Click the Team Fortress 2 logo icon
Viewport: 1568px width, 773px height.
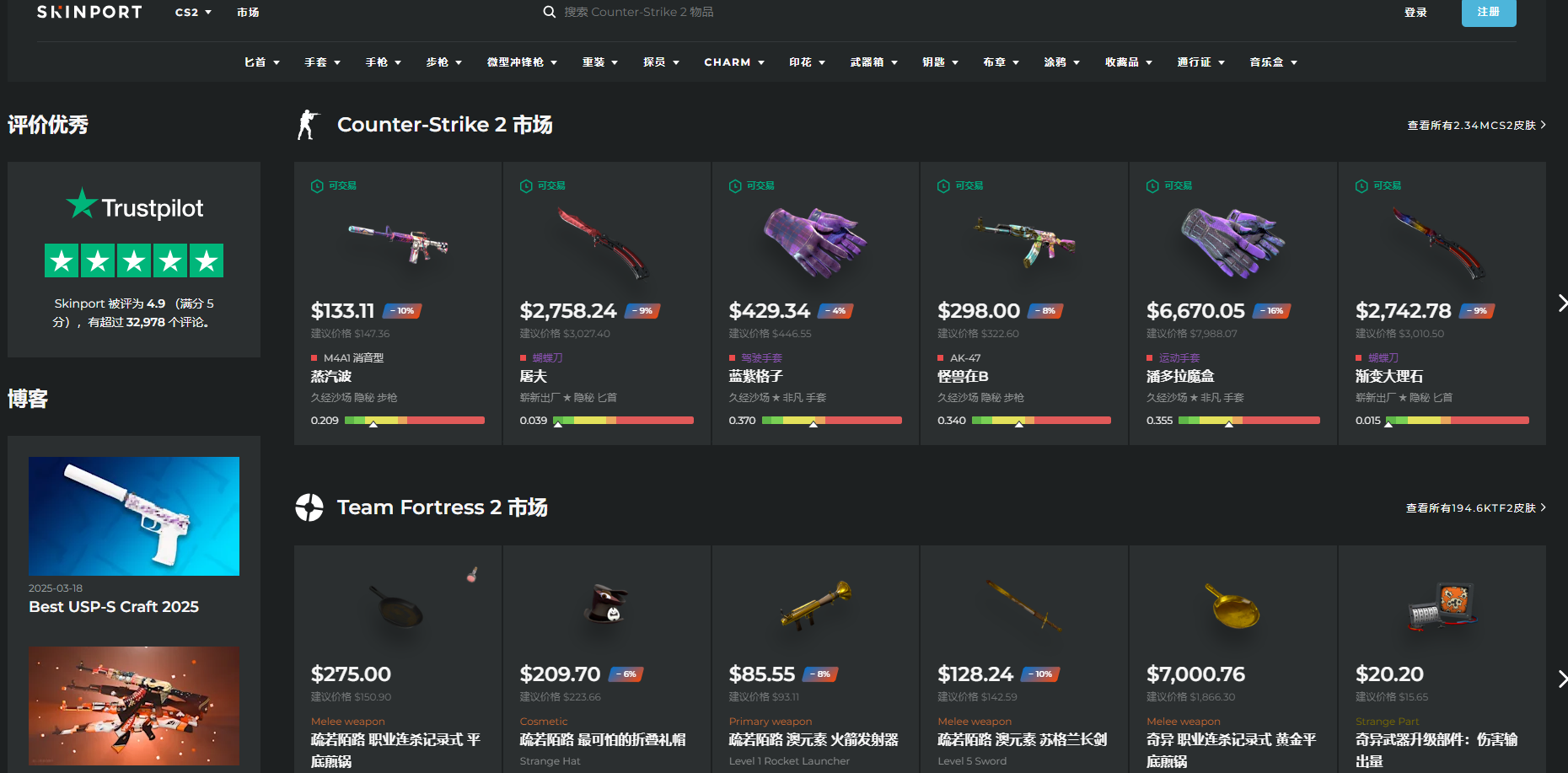[309, 507]
